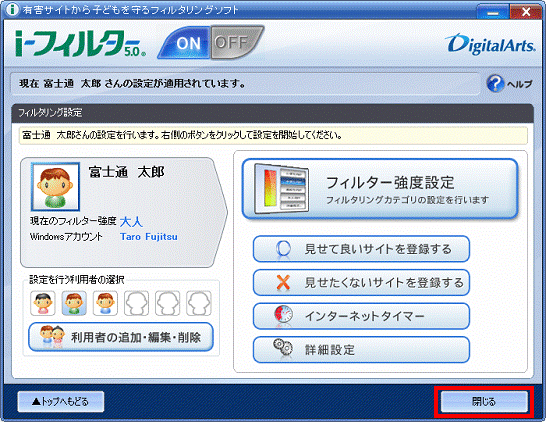Click the フィルター強度設定 button
546x422 pixels.
tap(380, 189)
